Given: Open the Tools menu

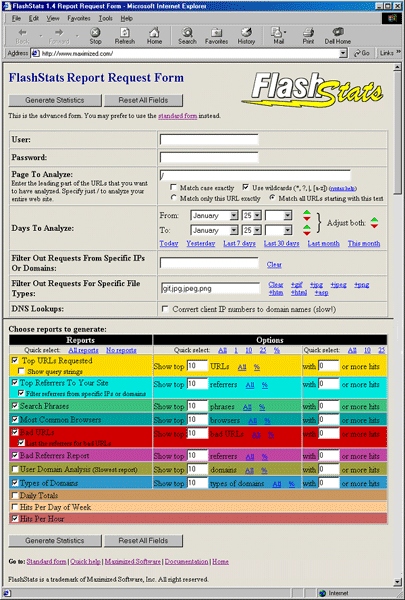Looking at the screenshot, I should tap(105, 18).
